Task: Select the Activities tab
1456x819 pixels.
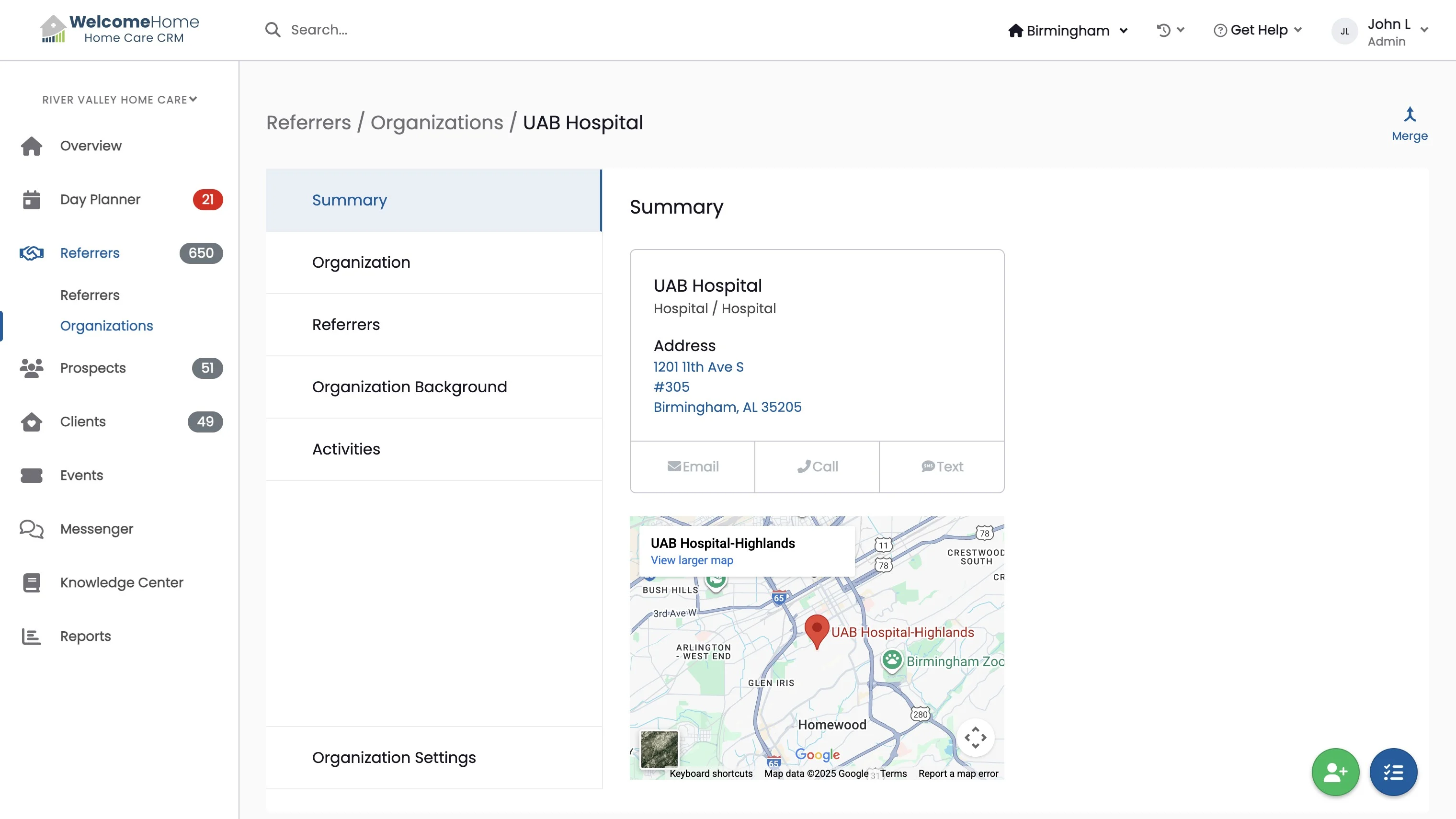Action: pos(346,449)
